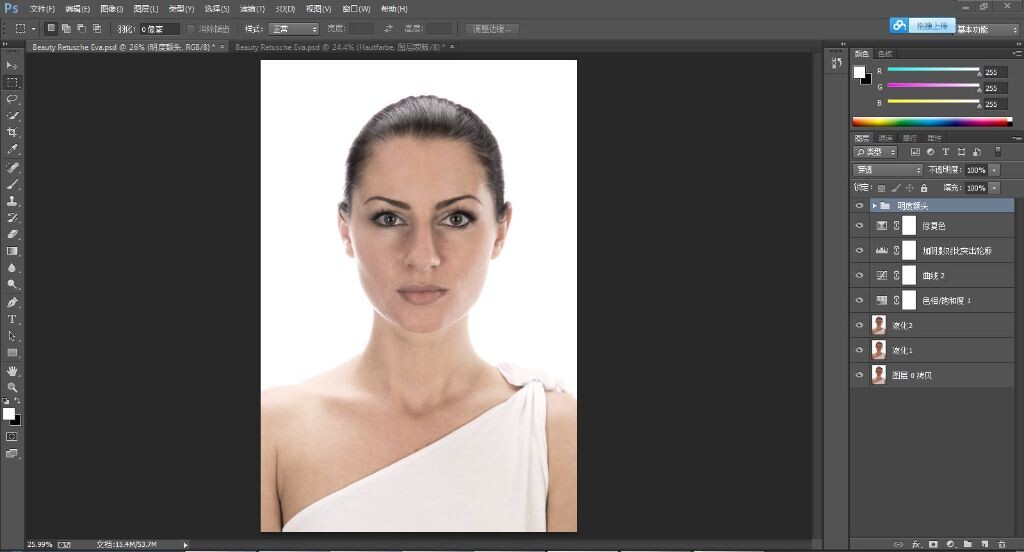Screen dimensions: 1024x552
Task: Open the 选择(S) menu
Action: 216,9
